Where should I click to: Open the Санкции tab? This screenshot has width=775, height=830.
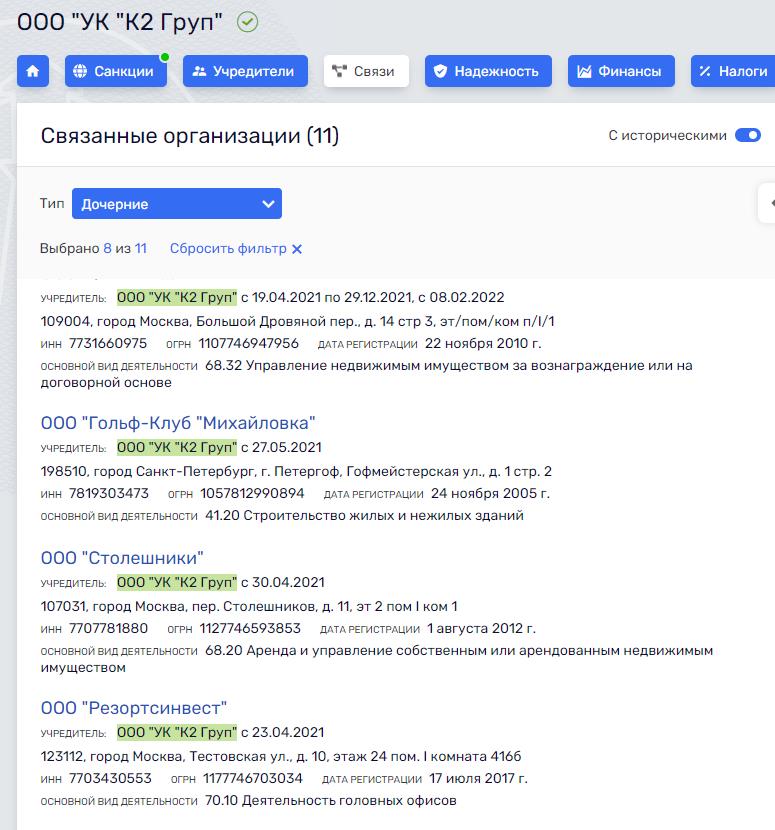point(116,71)
